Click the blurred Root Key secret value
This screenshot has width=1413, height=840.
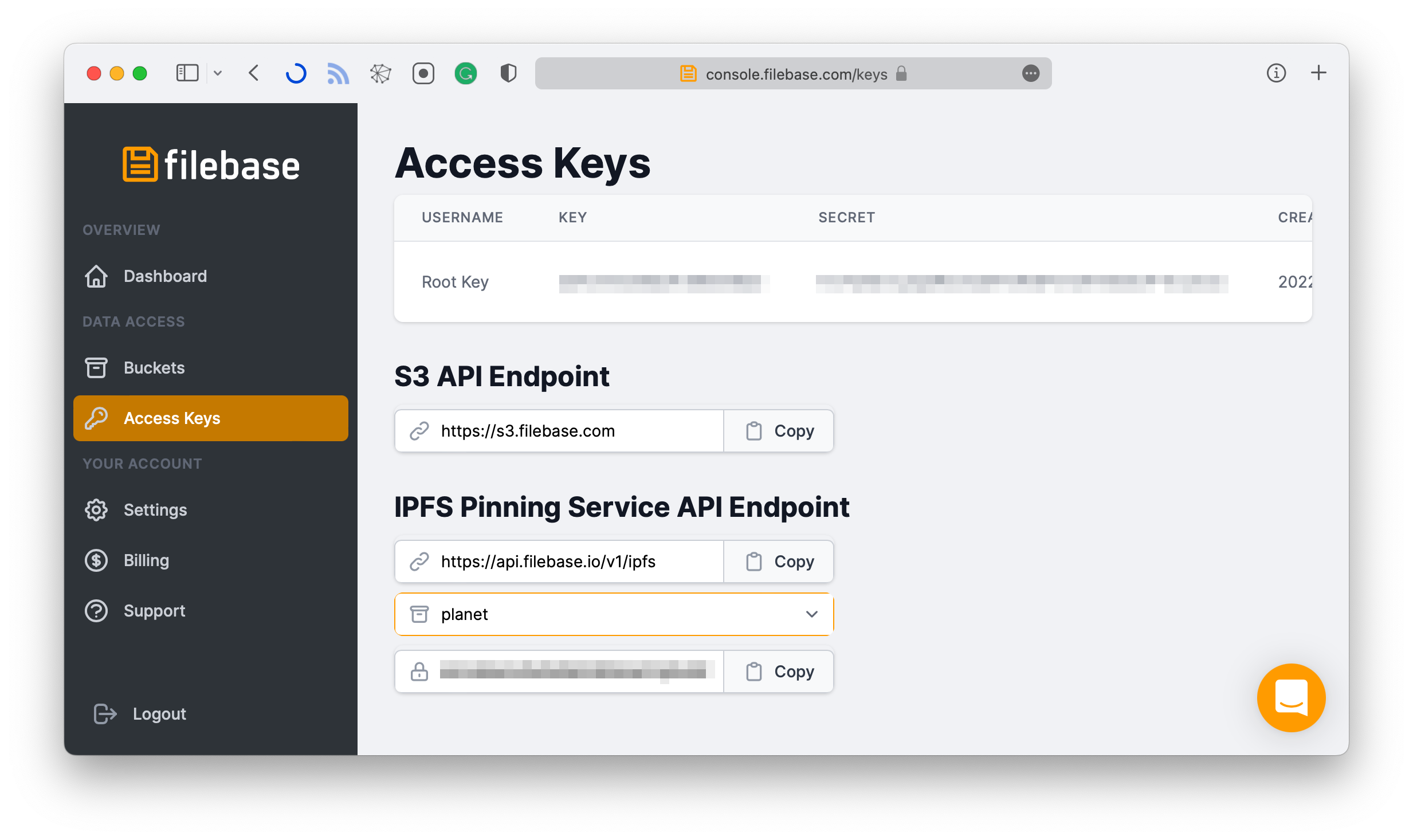click(1022, 283)
